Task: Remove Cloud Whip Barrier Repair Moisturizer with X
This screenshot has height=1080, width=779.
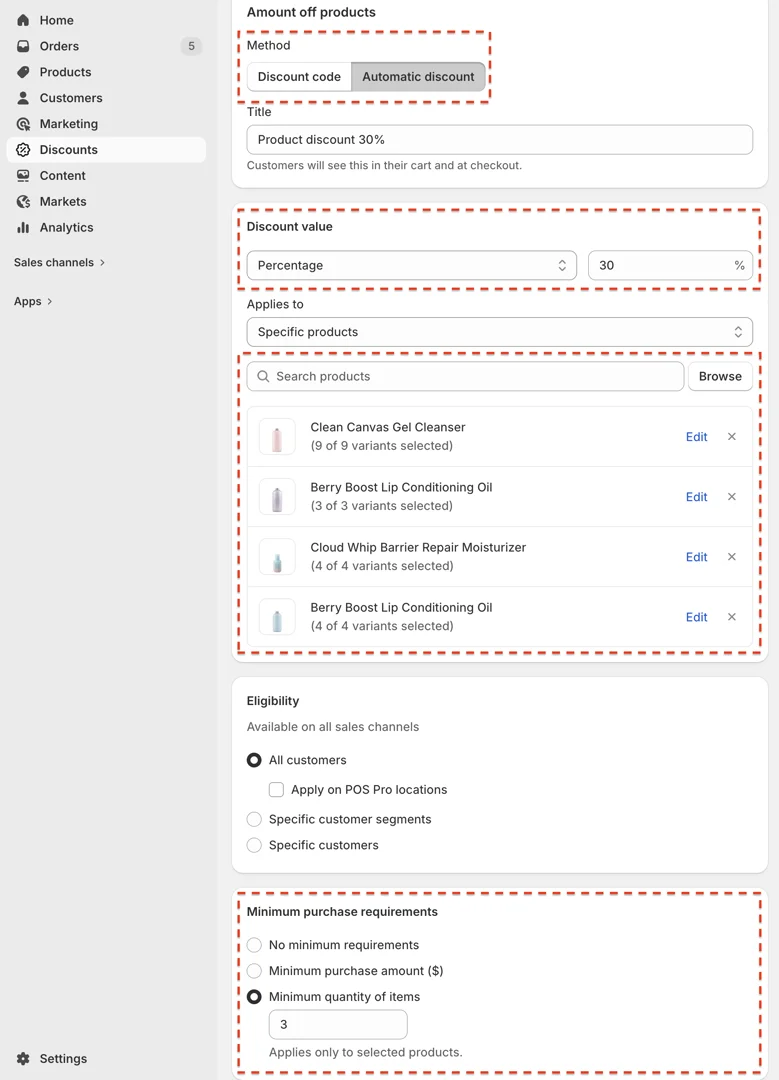Action: coord(732,557)
